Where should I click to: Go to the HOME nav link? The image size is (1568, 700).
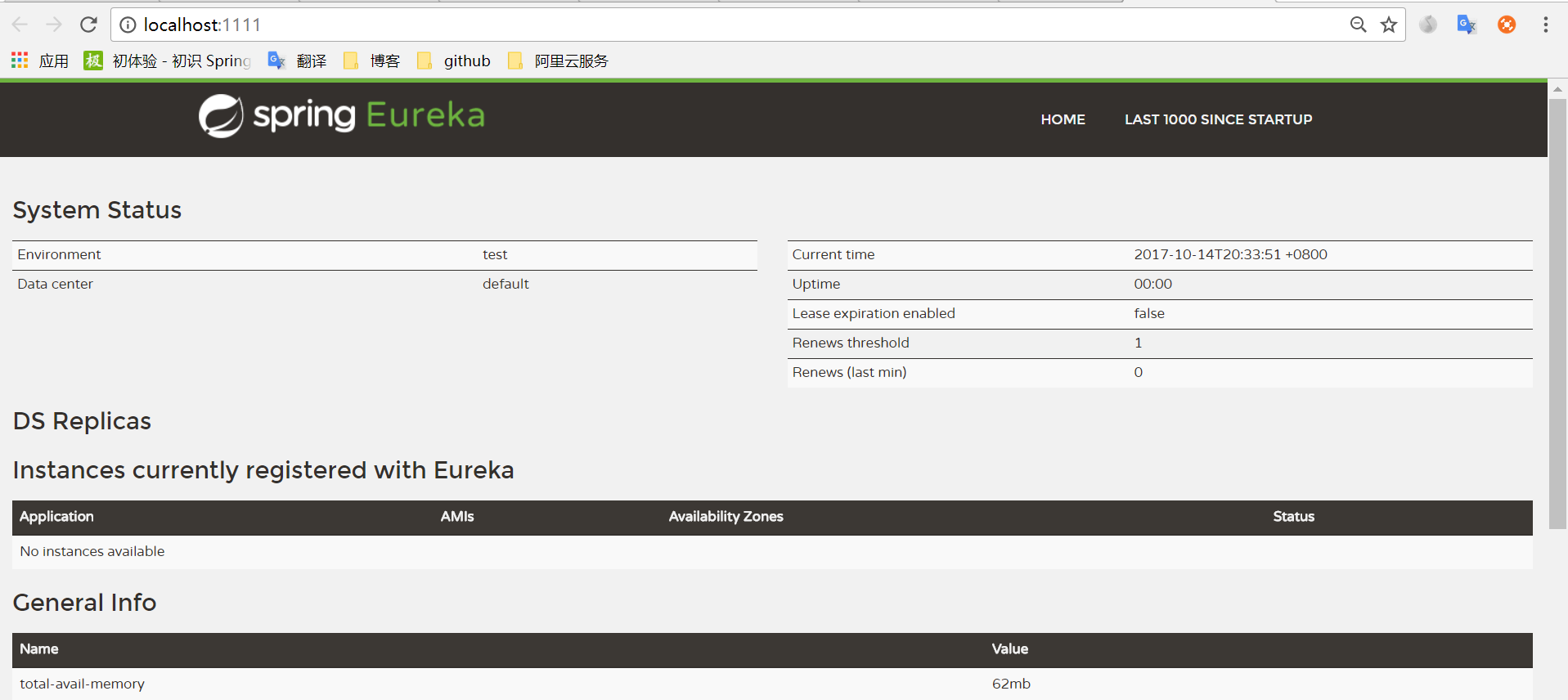tap(1063, 119)
